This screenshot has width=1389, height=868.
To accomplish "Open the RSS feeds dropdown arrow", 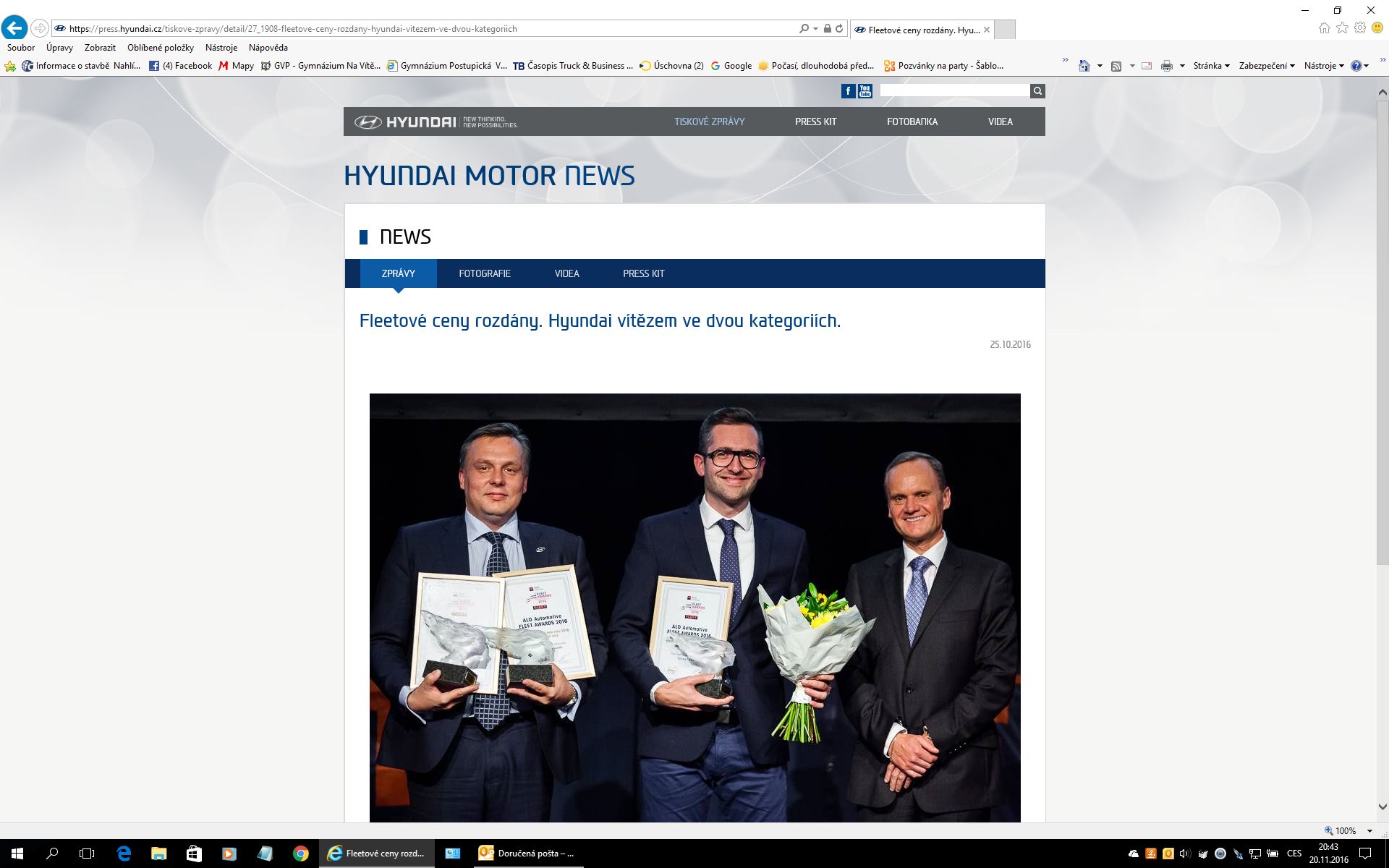I will coord(1132,66).
